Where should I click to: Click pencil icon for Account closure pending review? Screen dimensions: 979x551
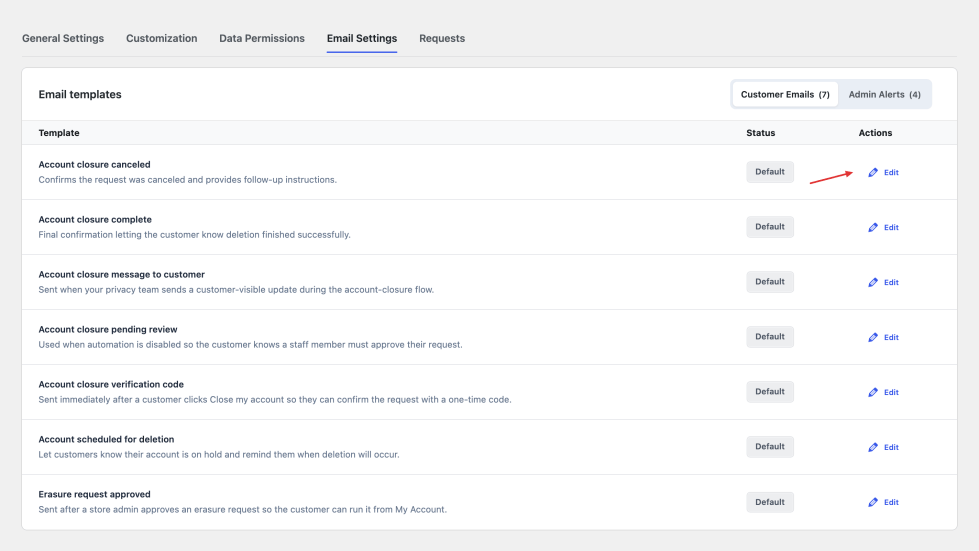873,337
